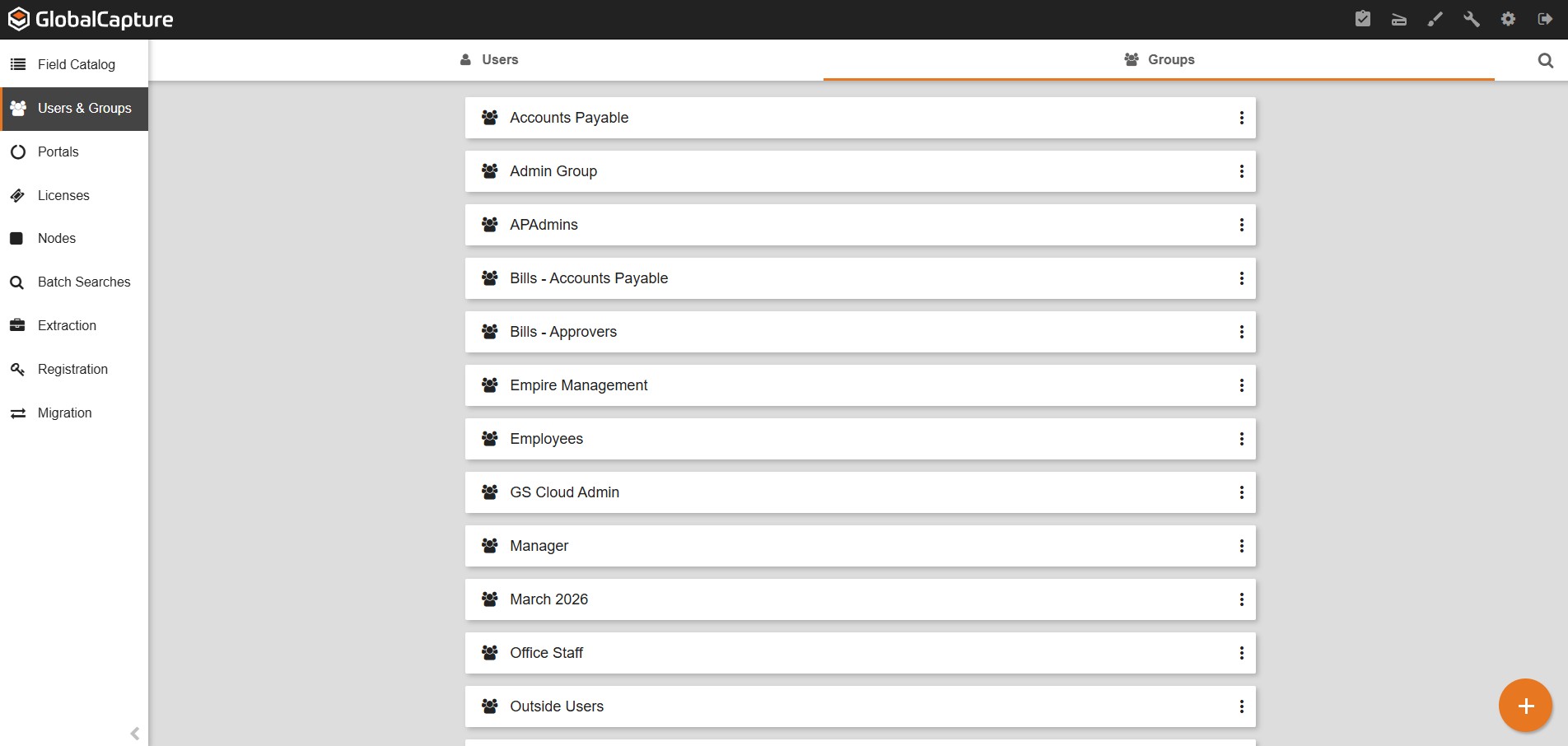1568x746 pixels.
Task: Select Users & Groups sidebar item
Action: [74, 109]
